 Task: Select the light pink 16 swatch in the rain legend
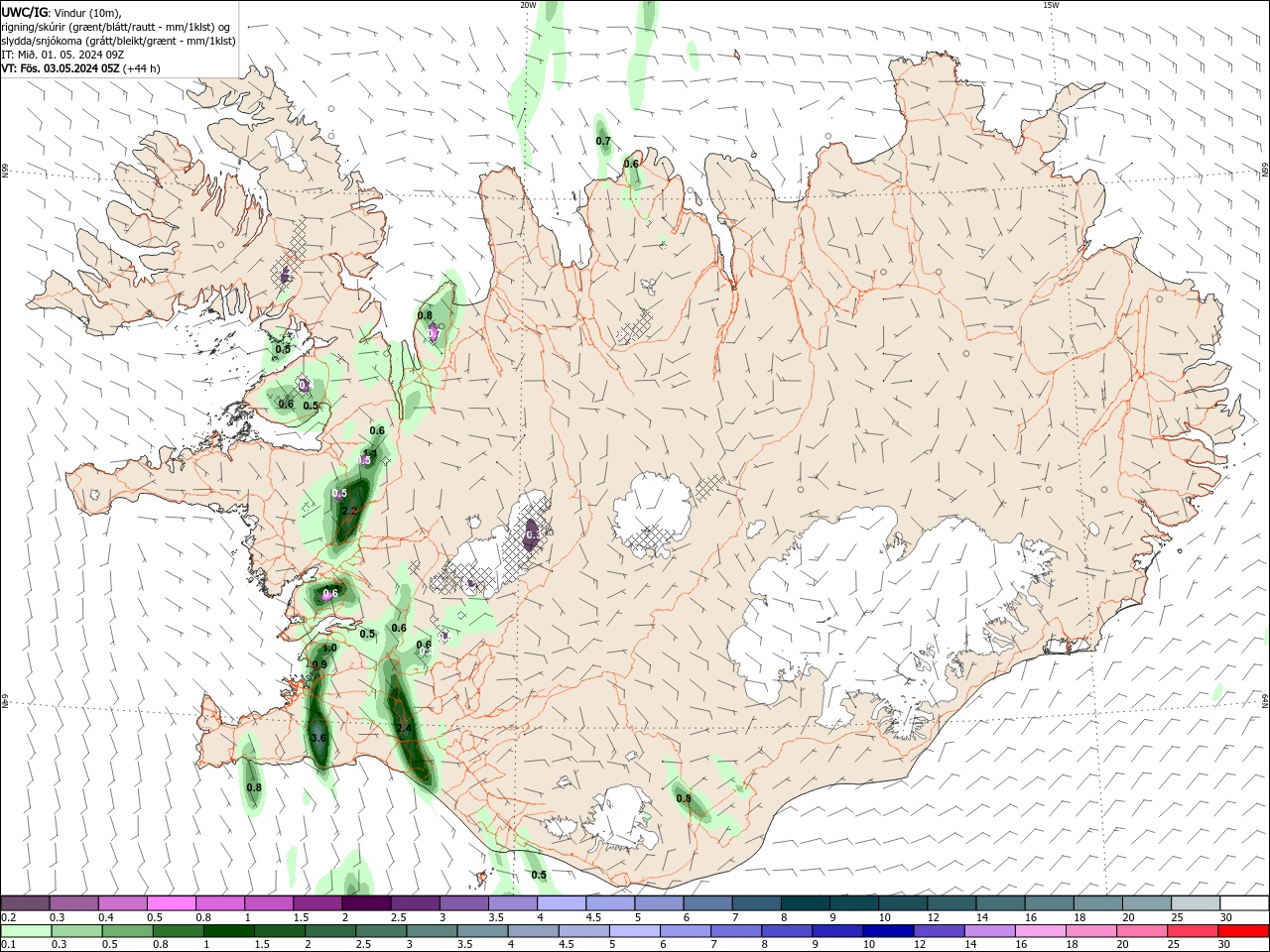point(1041,931)
